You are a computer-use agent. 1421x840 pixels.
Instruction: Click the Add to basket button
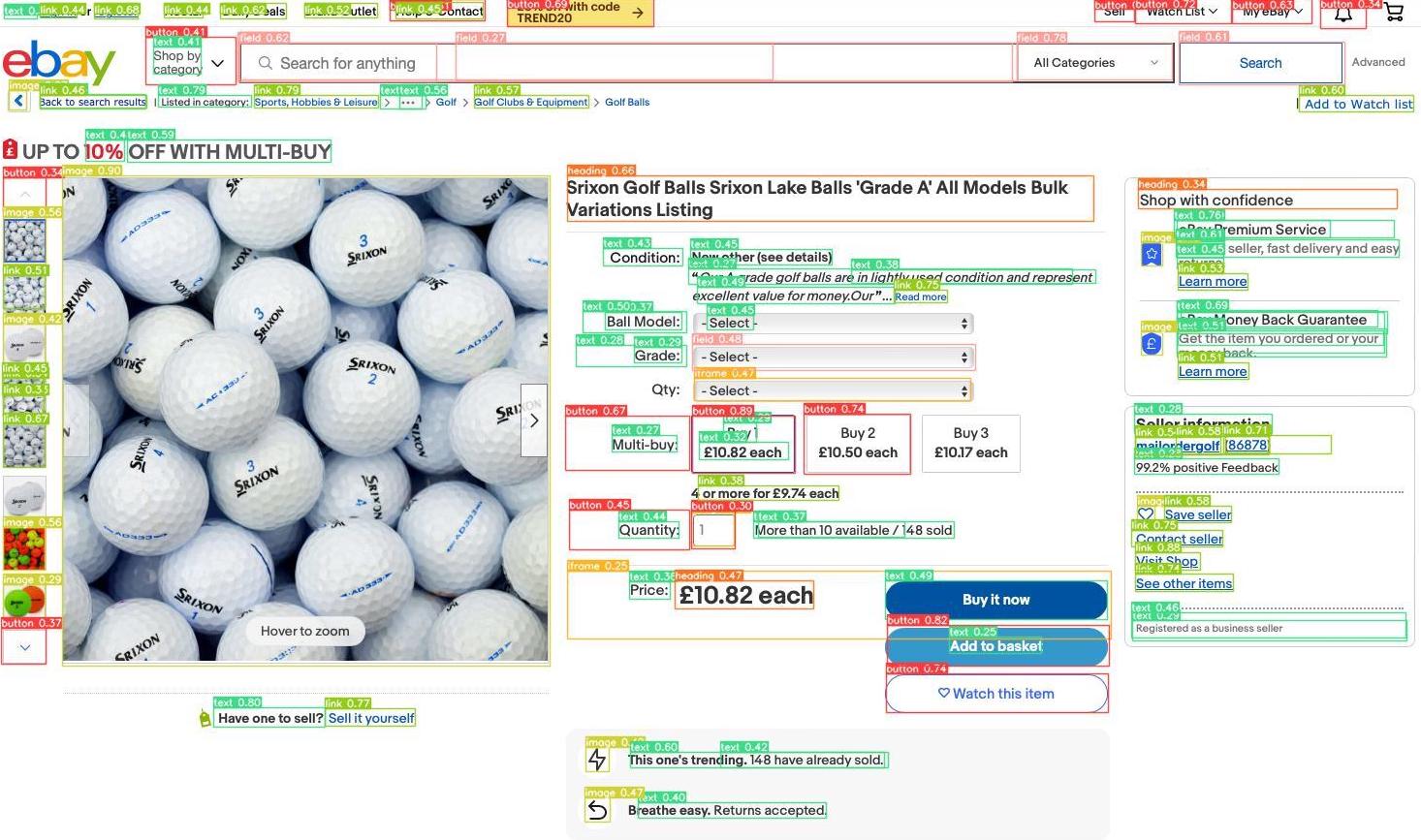[995, 646]
